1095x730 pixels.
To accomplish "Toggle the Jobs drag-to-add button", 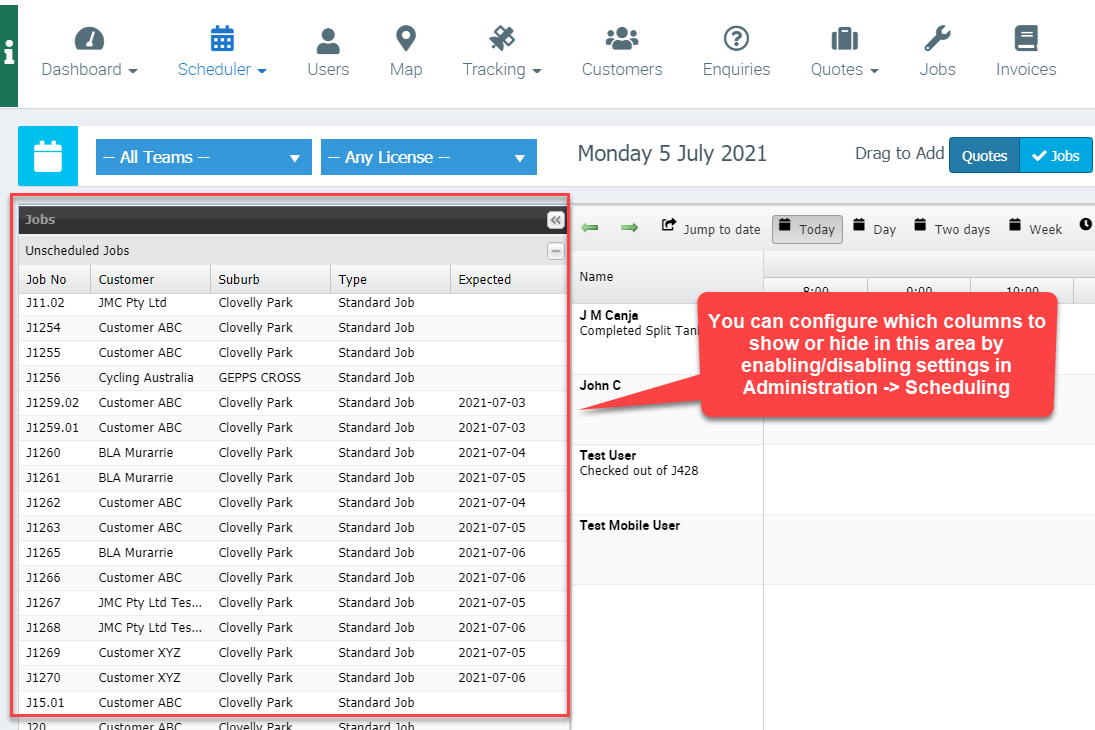I will [1056, 156].
